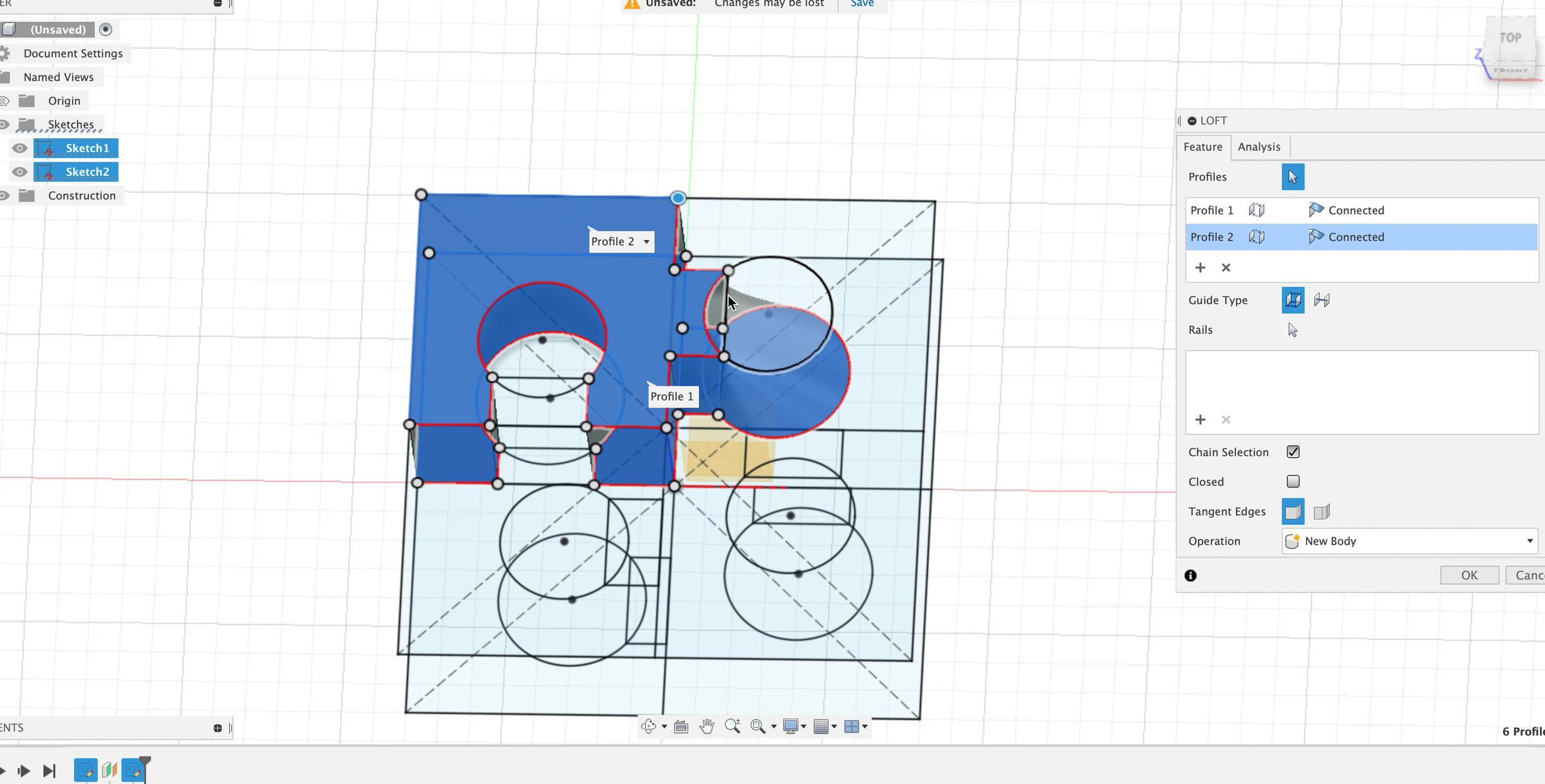Enable the Closed checkbox
The height and width of the screenshot is (784, 1545).
tap(1293, 481)
